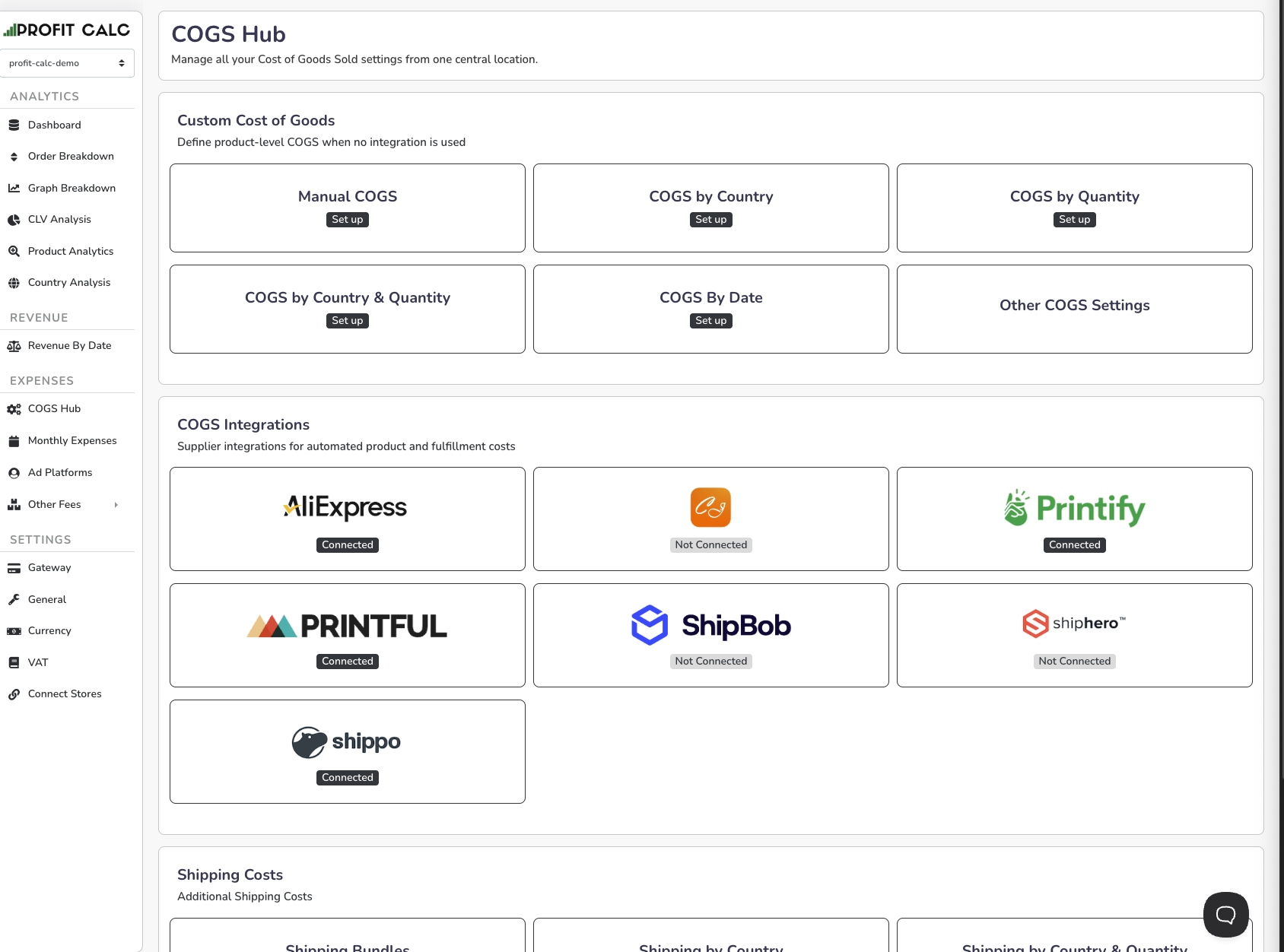Click the Monthly Expenses calendar icon
Screen dimensions: 1284x952
point(14,441)
